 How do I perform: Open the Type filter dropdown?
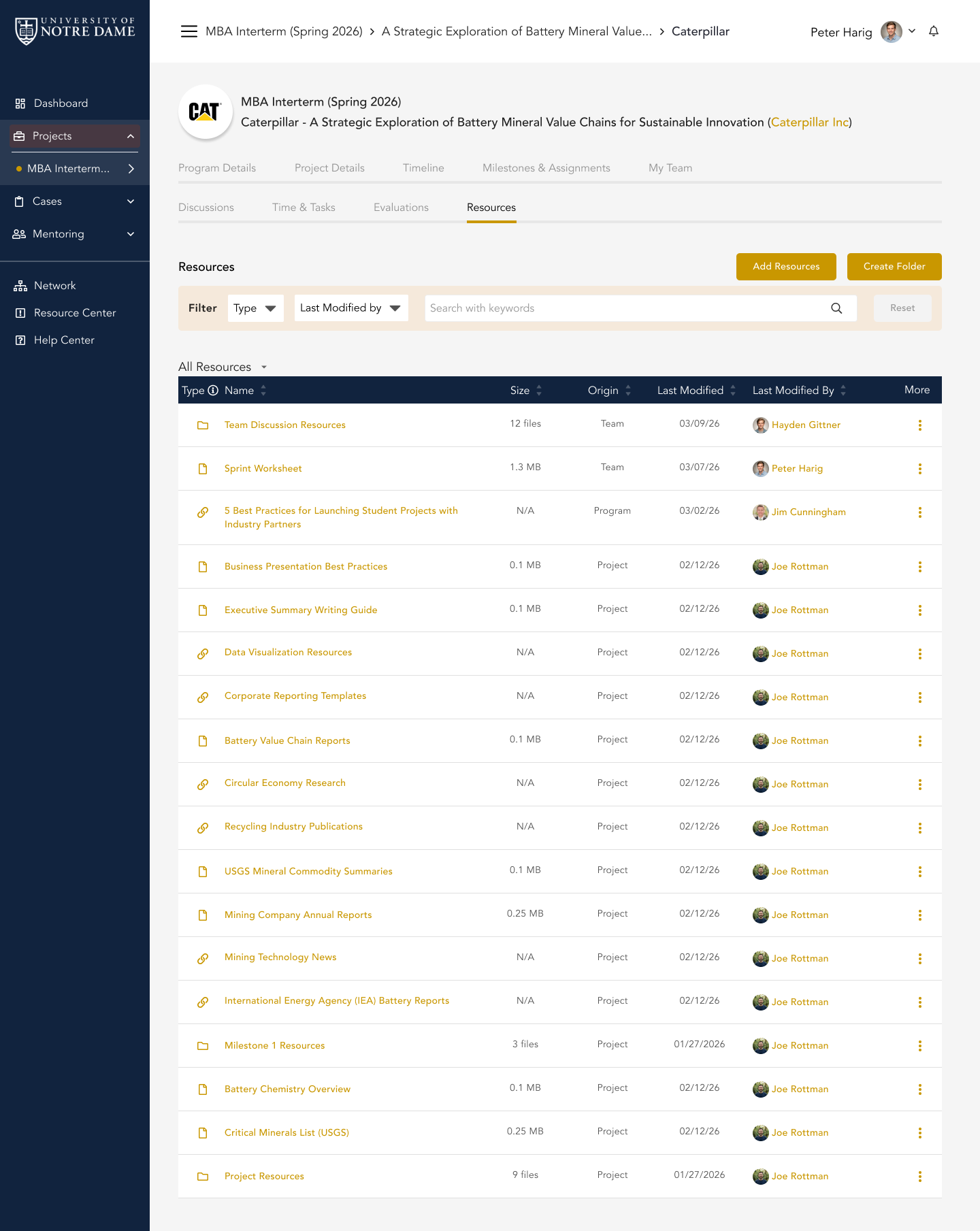click(x=256, y=308)
